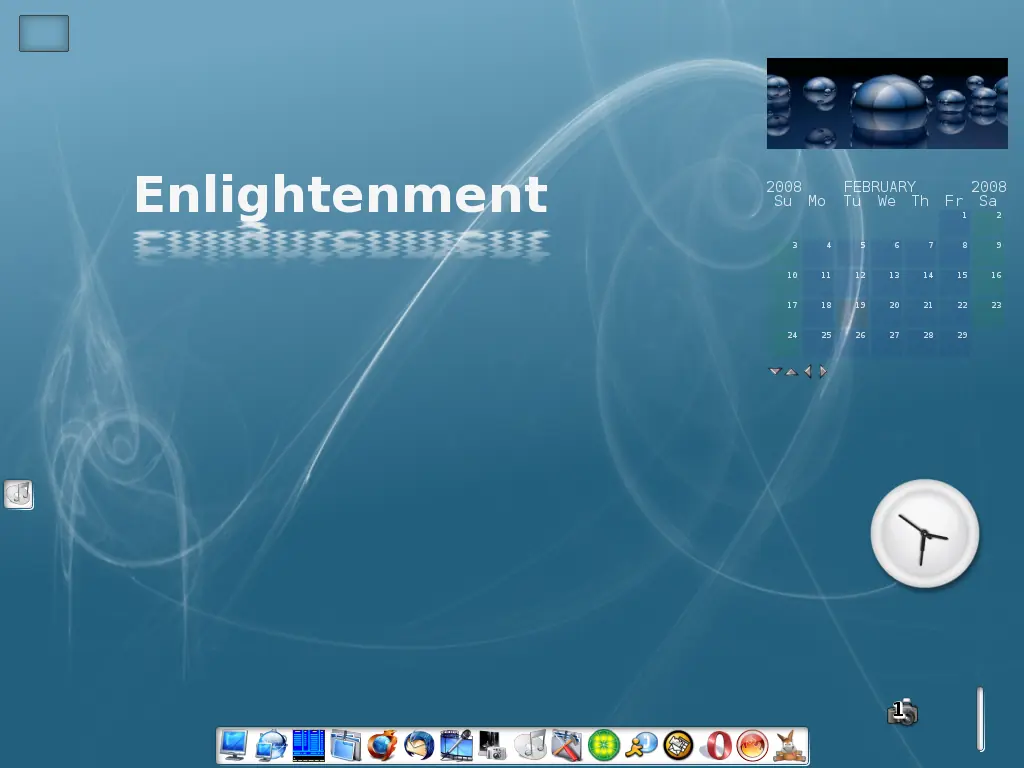Click the glass spheres slideshow thumbnail
This screenshot has height=768, width=1024.
pyautogui.click(x=887, y=103)
